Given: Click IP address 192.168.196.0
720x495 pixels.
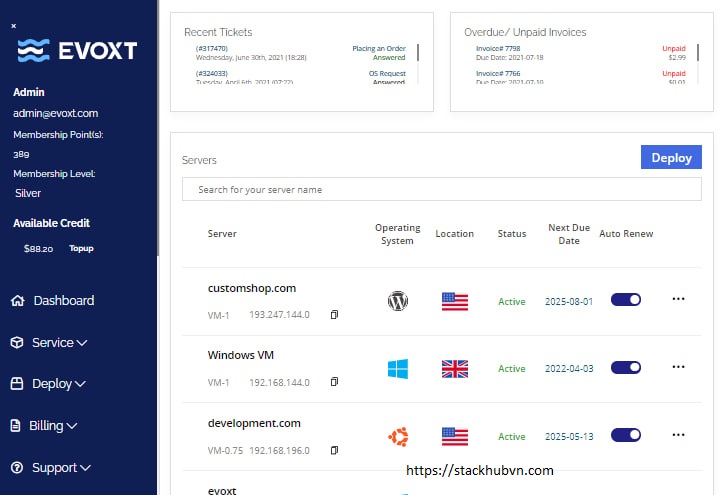Looking at the screenshot, I should pos(280,450).
